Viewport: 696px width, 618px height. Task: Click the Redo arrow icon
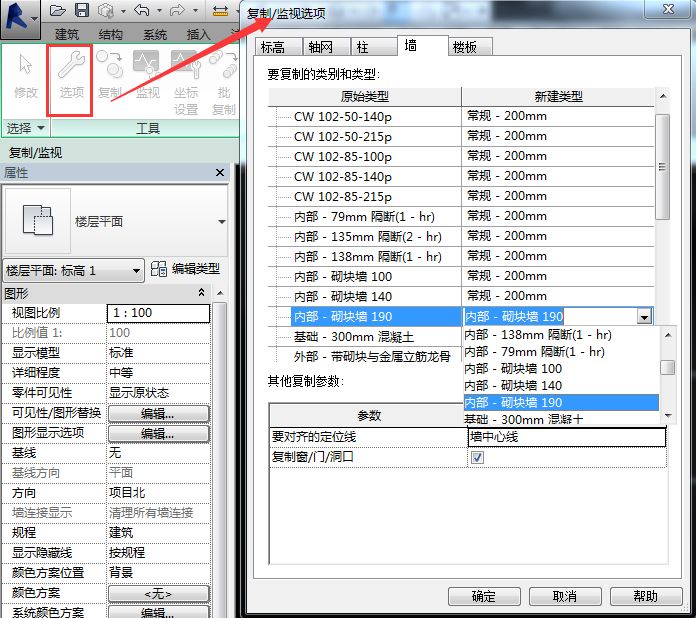point(177,10)
